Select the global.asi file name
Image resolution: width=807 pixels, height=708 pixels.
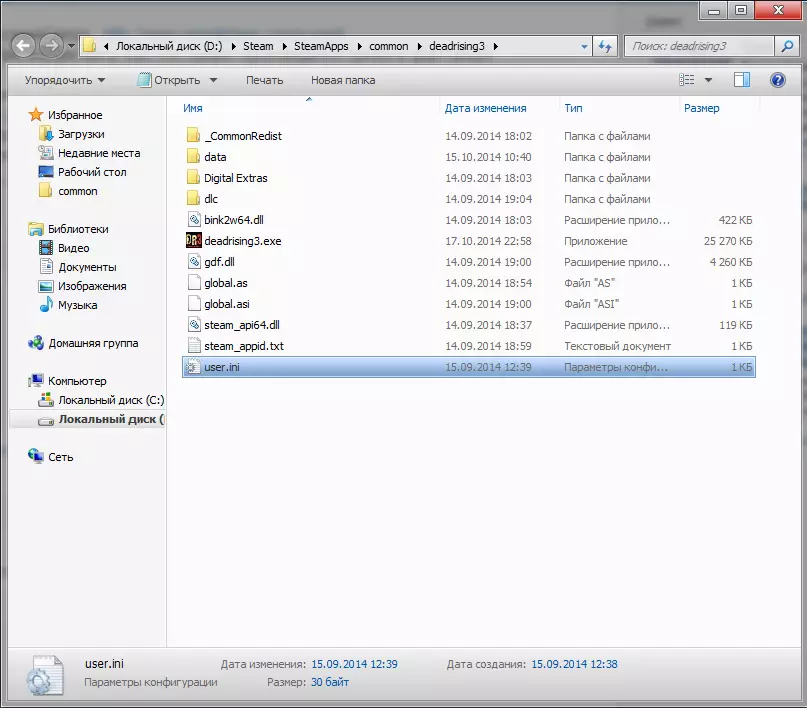pos(227,304)
